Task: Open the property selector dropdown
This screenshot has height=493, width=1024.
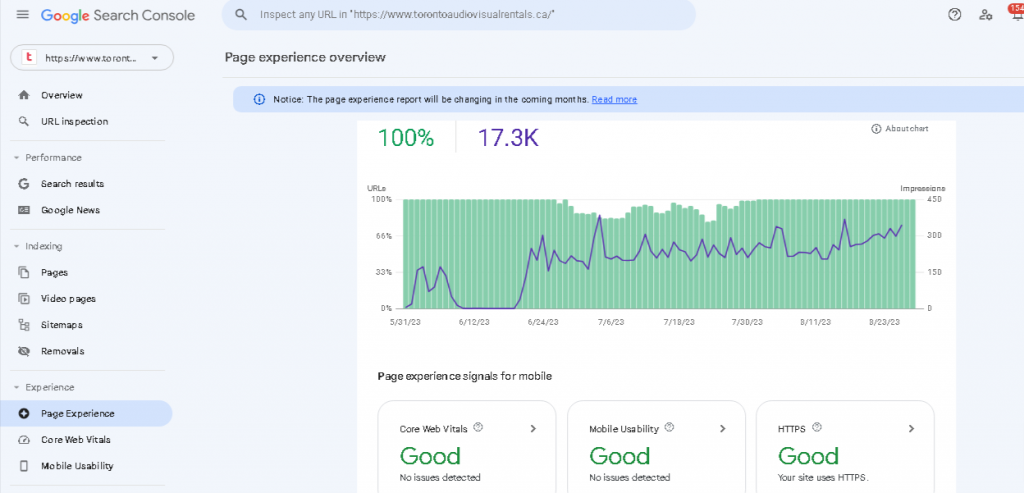Action: [92, 57]
